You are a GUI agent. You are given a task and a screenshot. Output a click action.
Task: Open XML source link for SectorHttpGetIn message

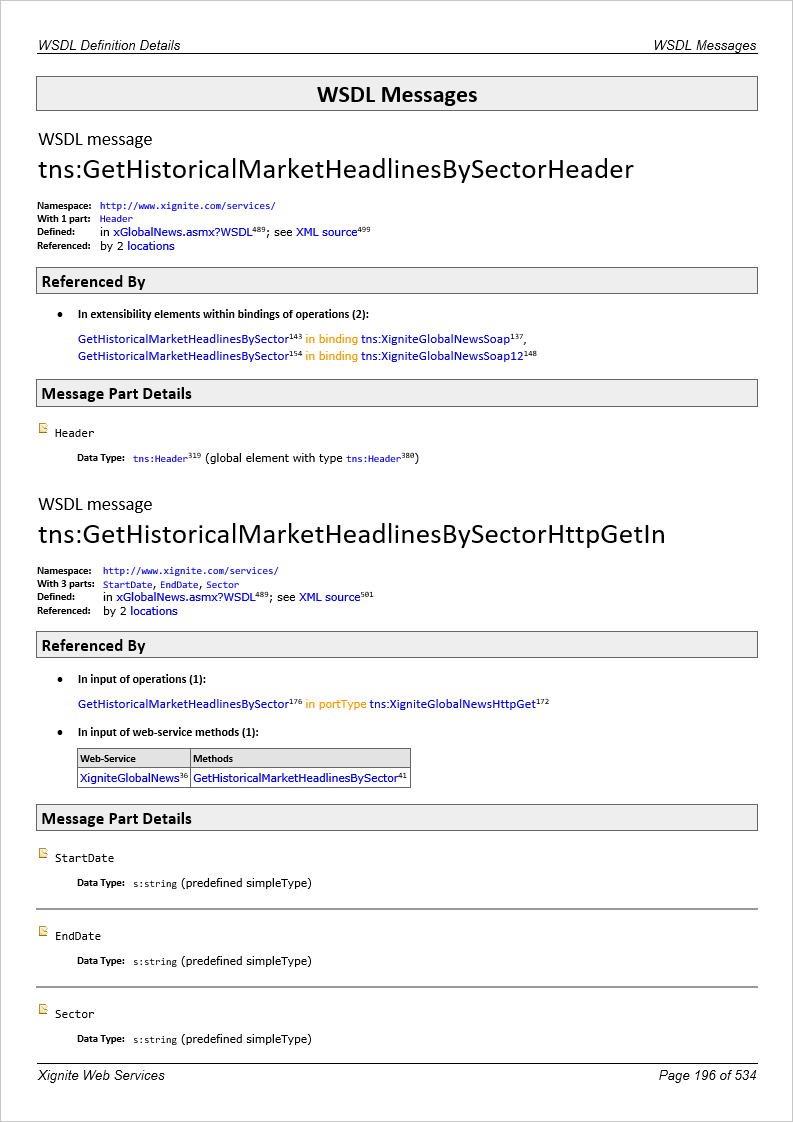coord(329,597)
